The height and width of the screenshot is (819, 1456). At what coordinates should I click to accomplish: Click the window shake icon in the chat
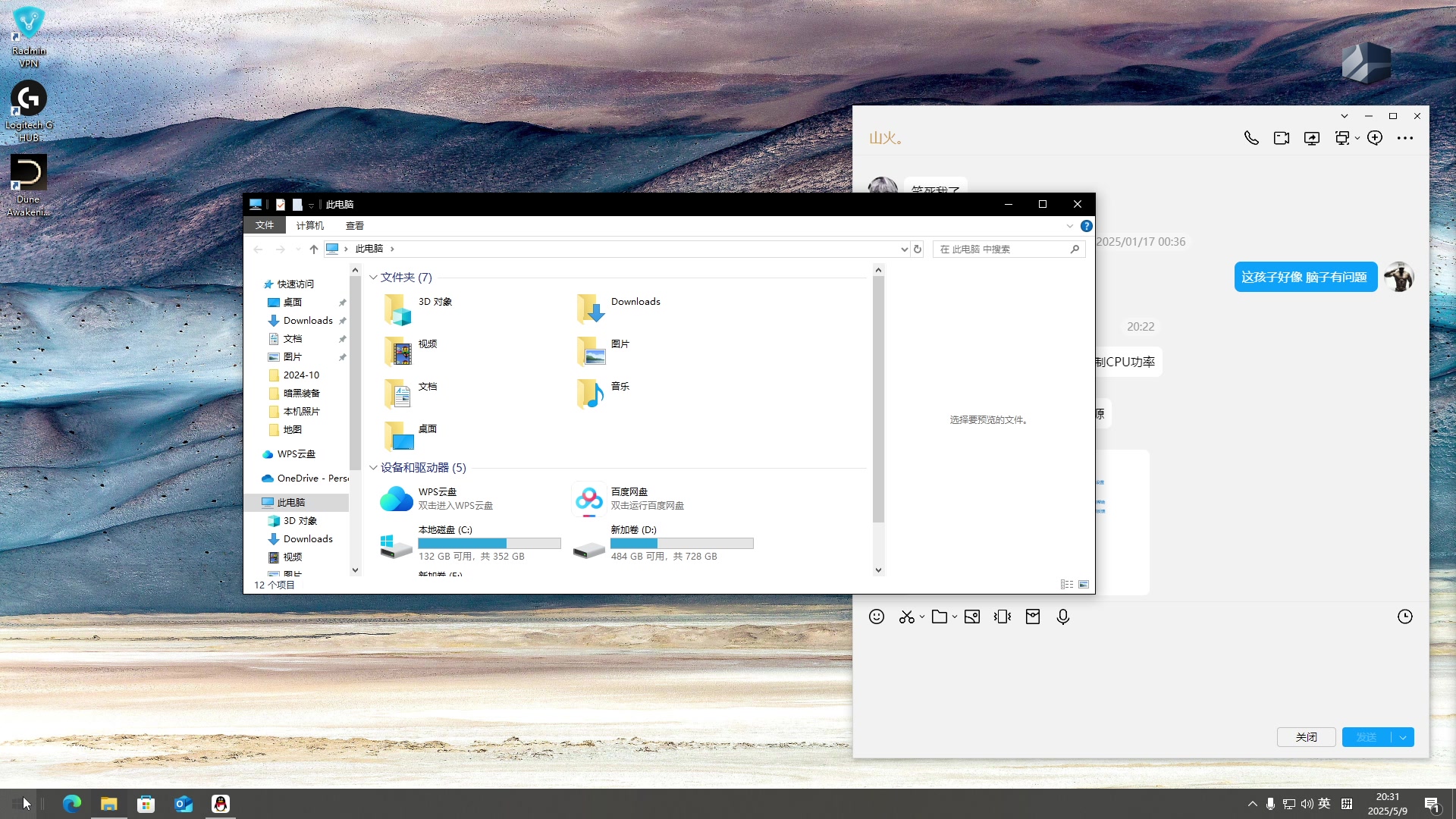tap(1003, 617)
